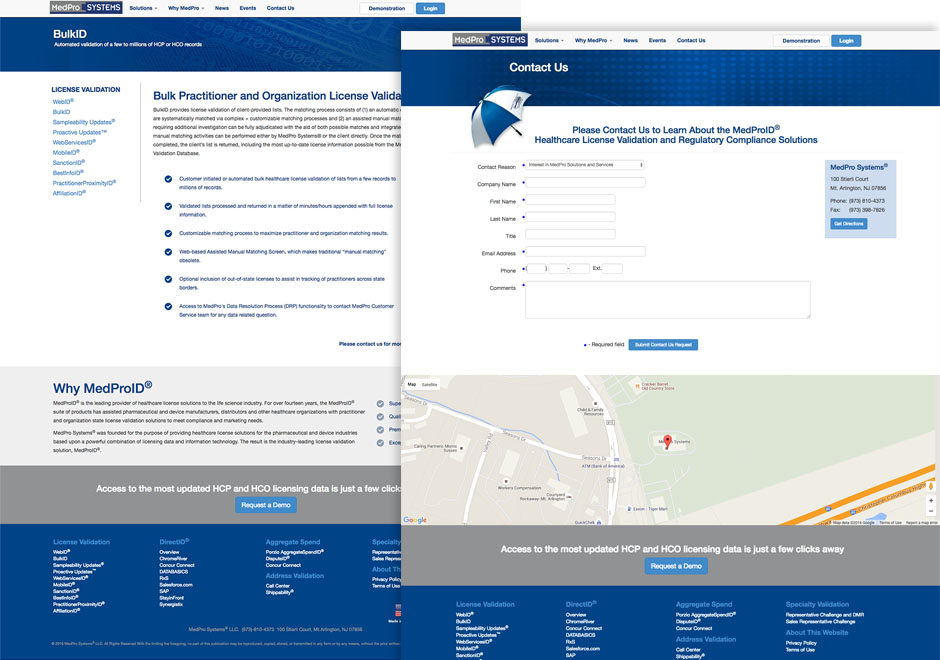Zoom out on the map with minus button
The height and width of the screenshot is (660, 940).
click(x=931, y=511)
